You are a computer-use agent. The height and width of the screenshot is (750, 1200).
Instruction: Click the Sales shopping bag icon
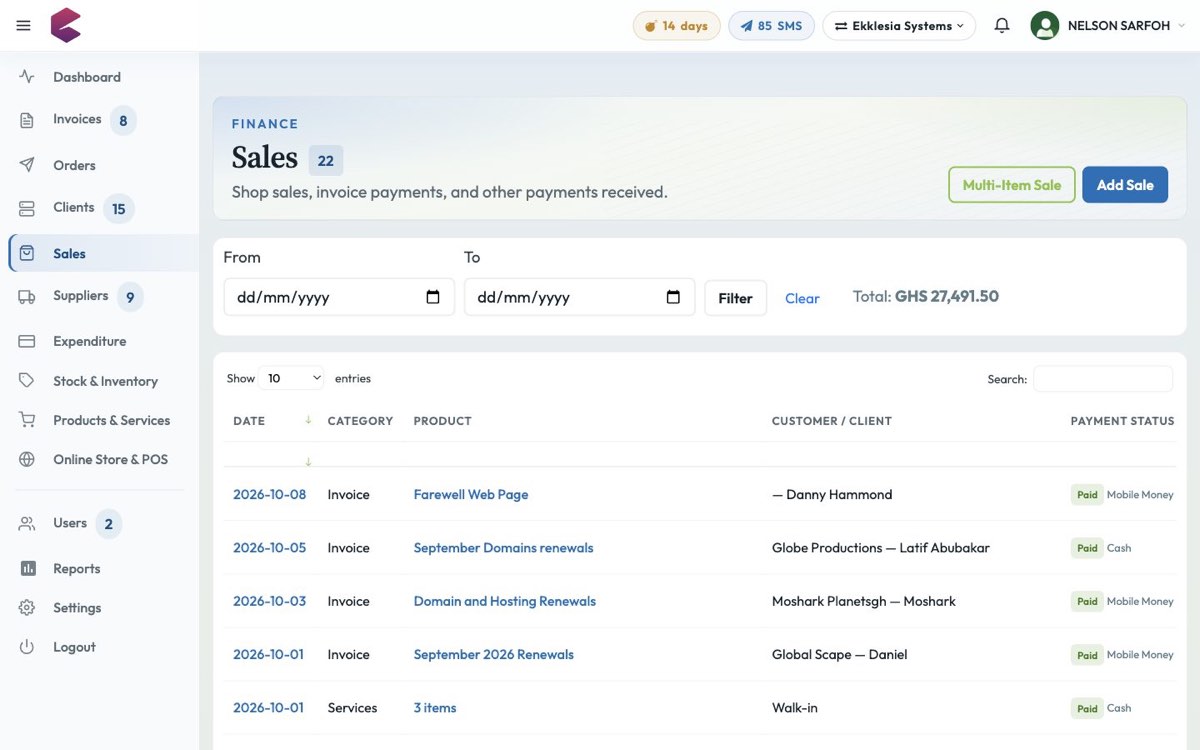[27, 254]
